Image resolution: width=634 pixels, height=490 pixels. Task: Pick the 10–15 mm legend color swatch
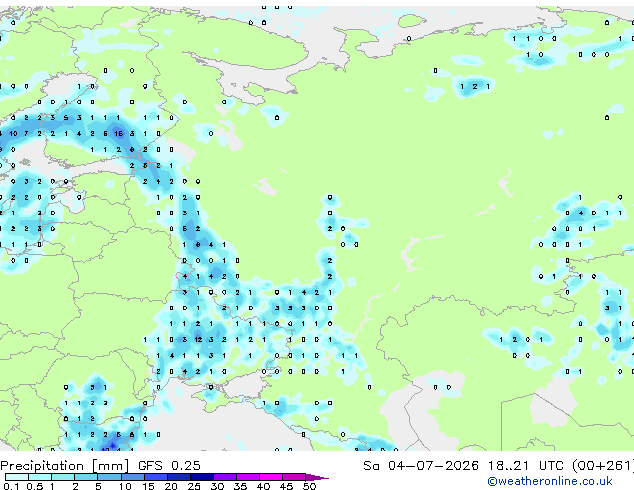pos(133,477)
